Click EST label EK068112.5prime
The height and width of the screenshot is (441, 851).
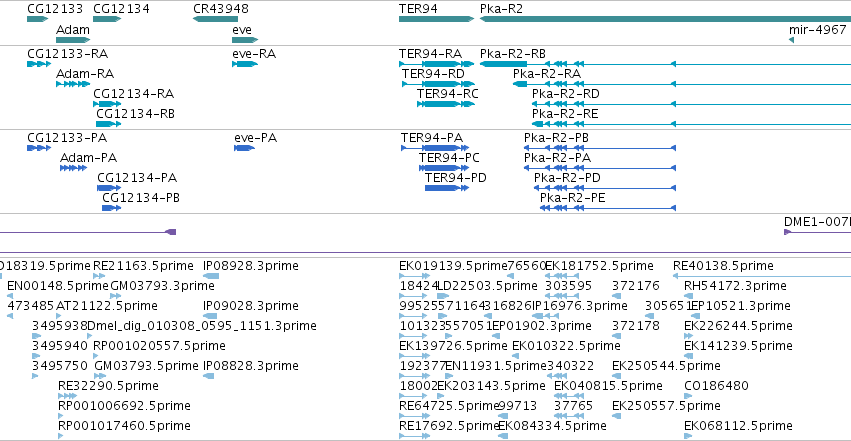click(738, 426)
